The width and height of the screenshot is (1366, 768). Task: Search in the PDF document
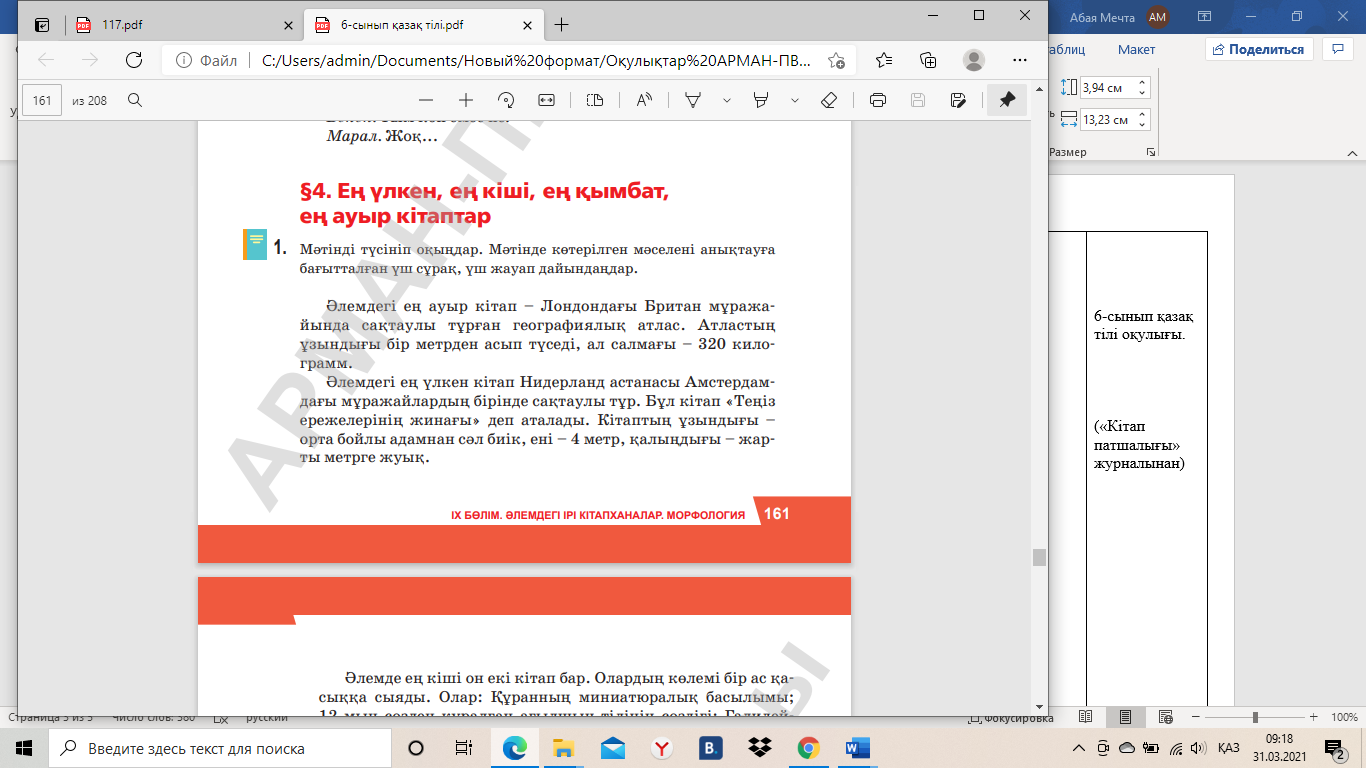point(134,100)
